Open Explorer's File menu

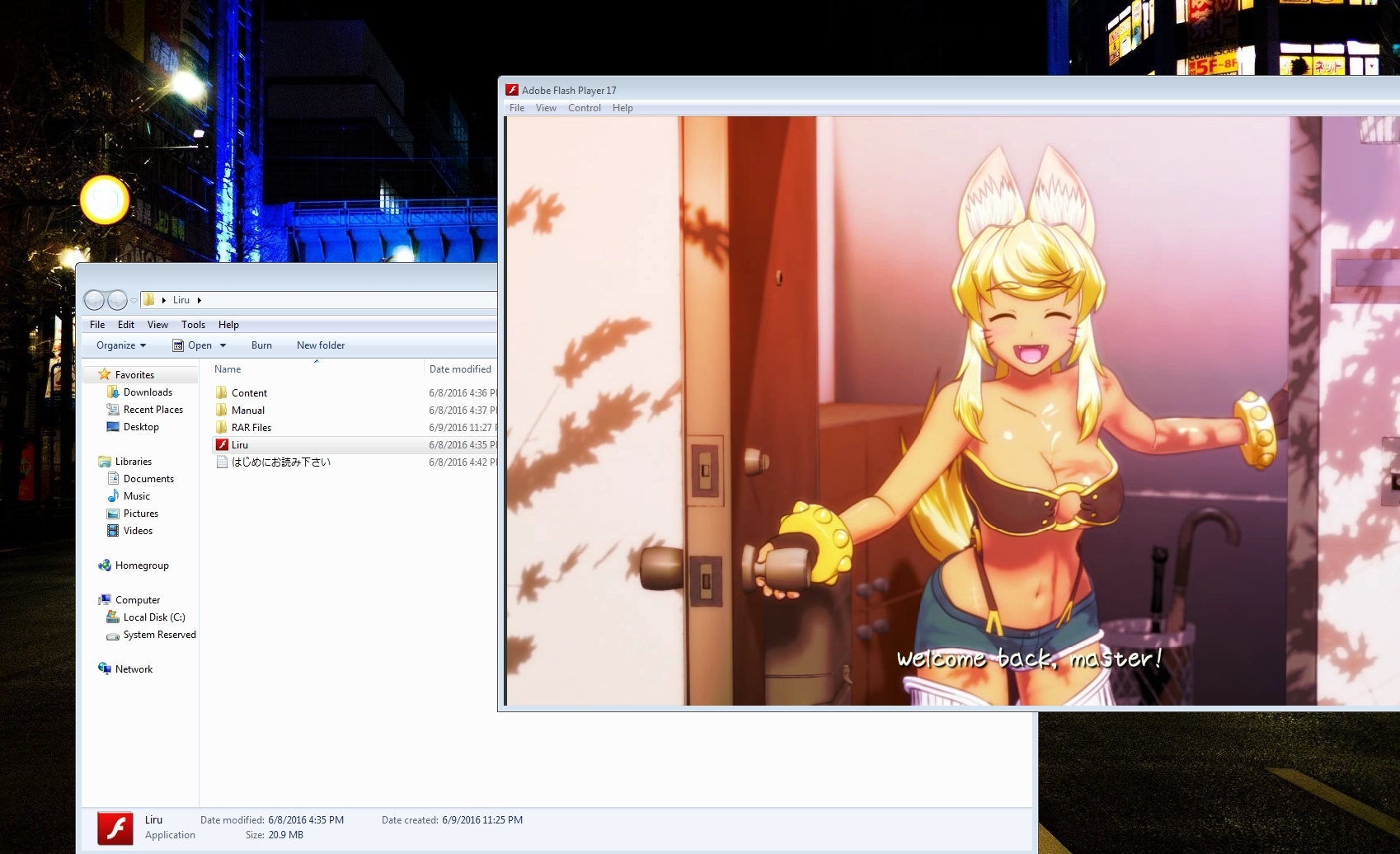[97, 325]
